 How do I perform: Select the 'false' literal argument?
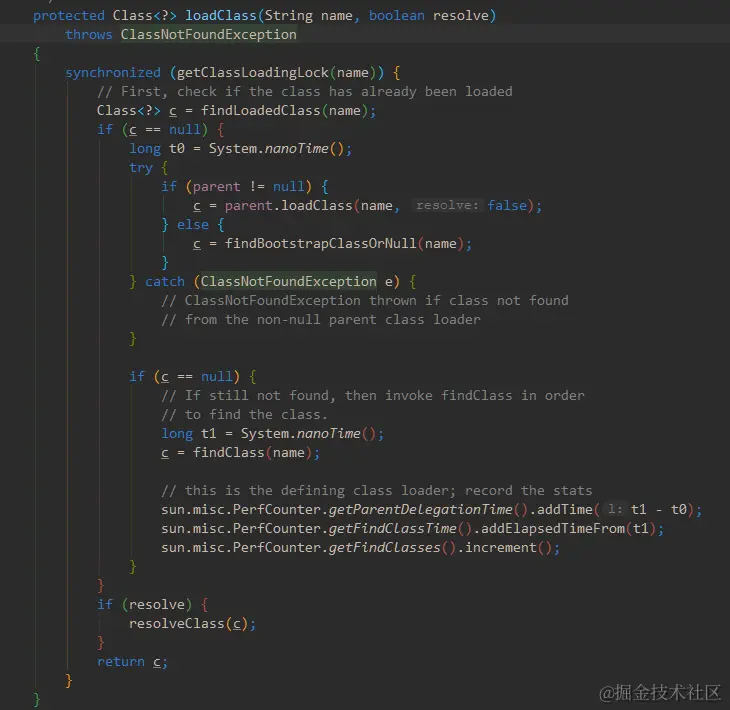pos(507,206)
